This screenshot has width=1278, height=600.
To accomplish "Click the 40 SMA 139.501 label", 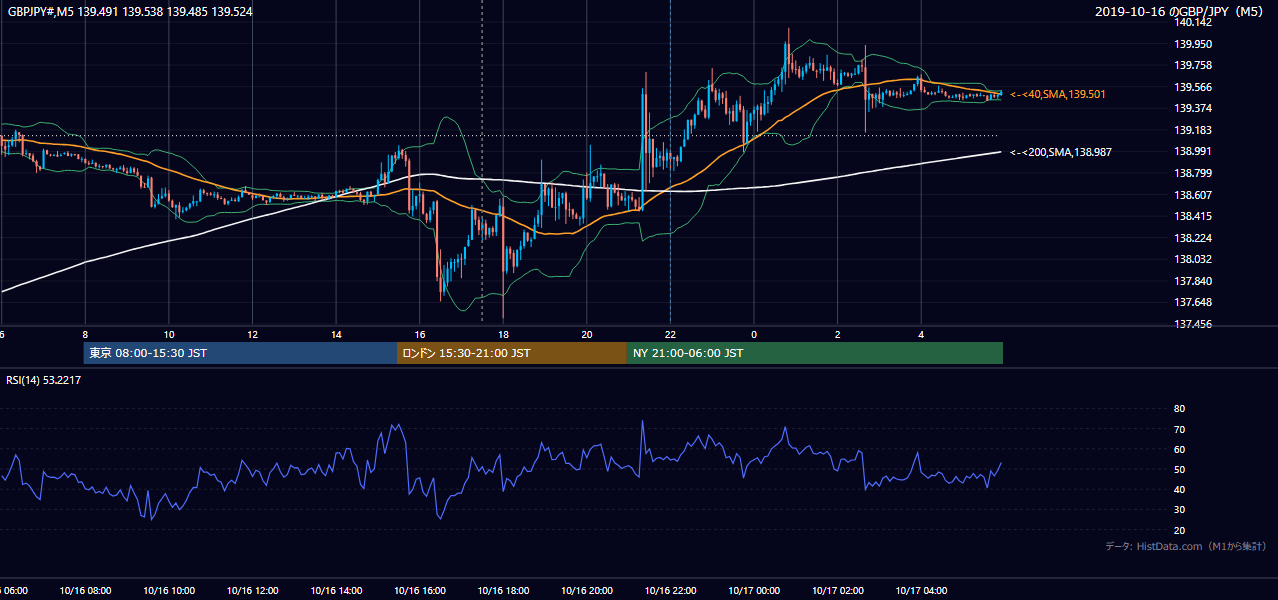I will pyautogui.click(x=1057, y=94).
